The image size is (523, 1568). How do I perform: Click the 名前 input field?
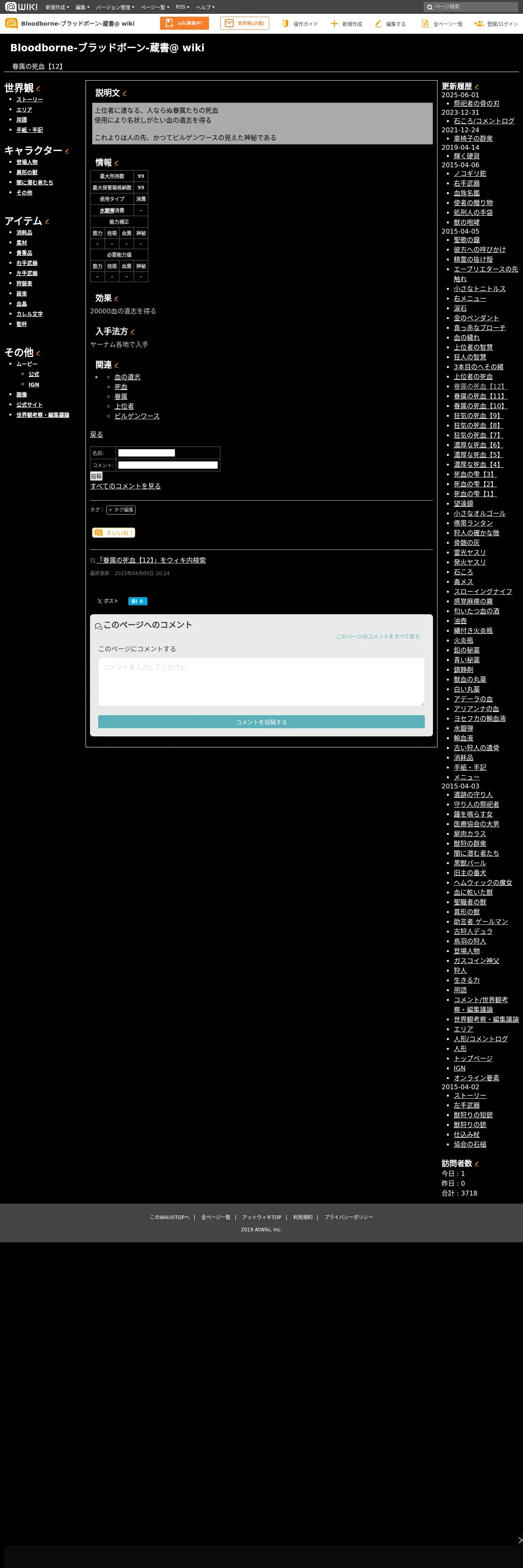click(146, 453)
